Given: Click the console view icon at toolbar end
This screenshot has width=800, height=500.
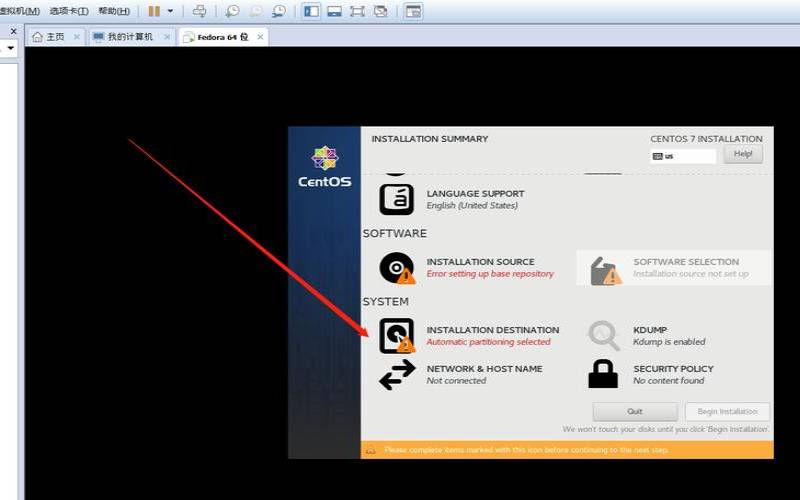Looking at the screenshot, I should coord(413,11).
